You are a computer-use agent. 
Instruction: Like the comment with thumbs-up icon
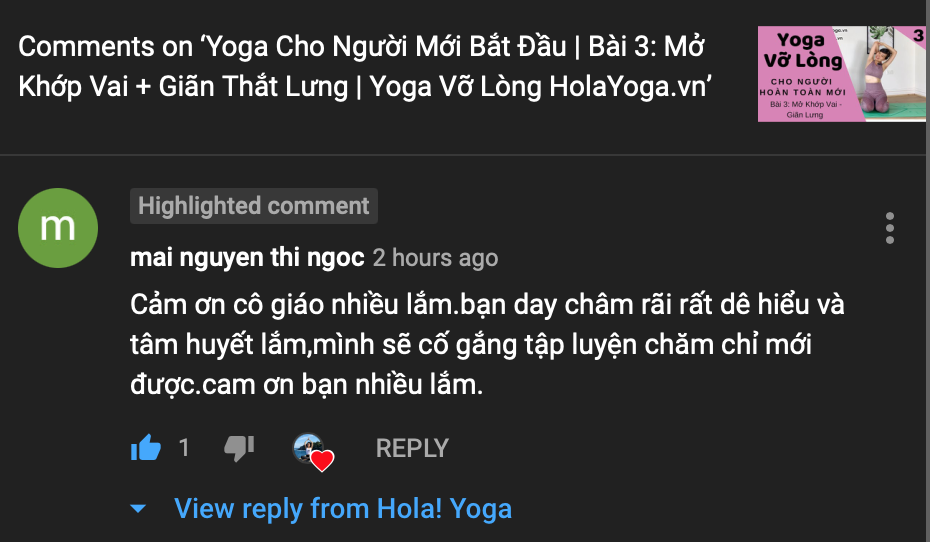tap(146, 448)
